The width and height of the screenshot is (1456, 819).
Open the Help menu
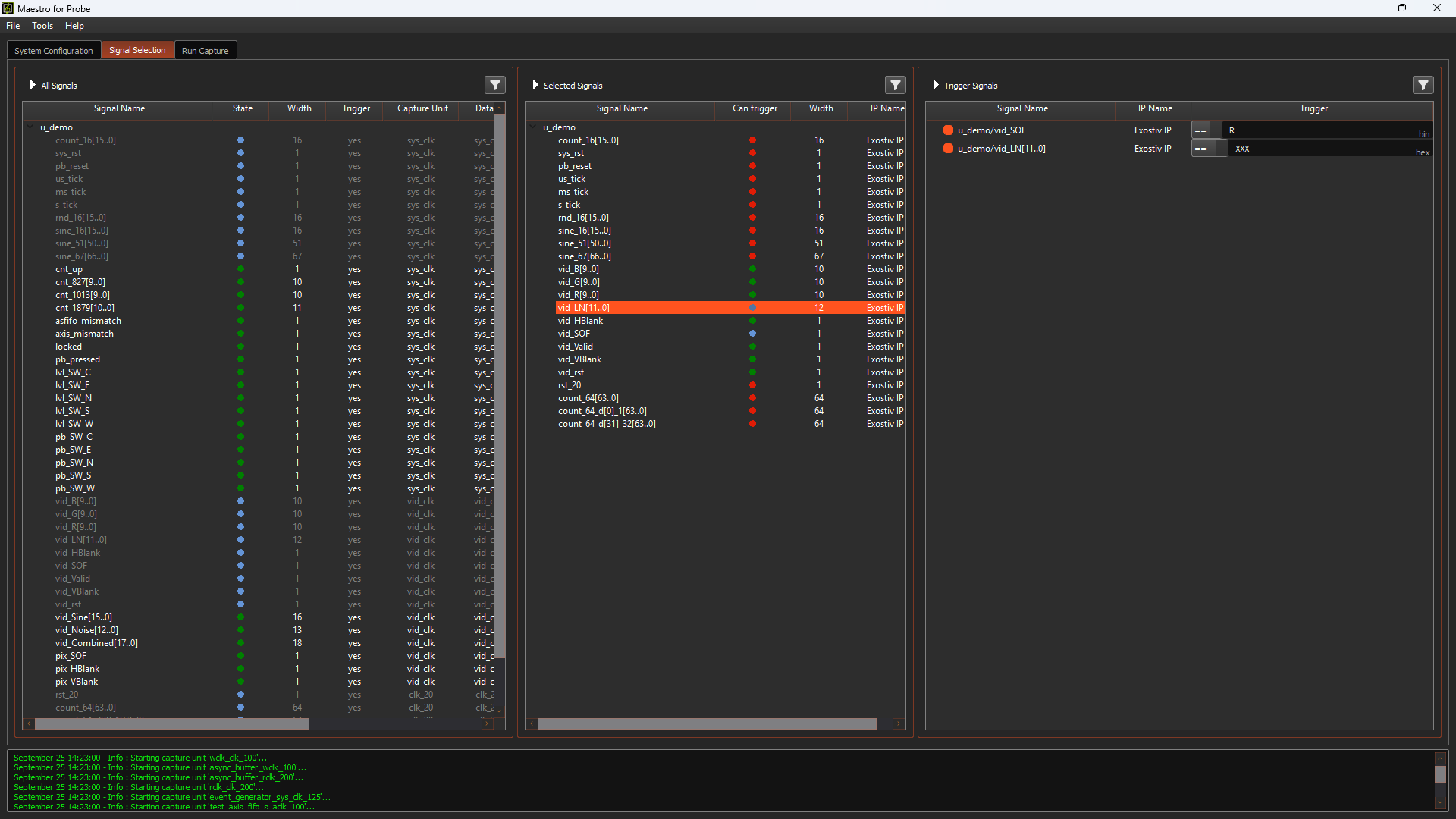tap(74, 26)
